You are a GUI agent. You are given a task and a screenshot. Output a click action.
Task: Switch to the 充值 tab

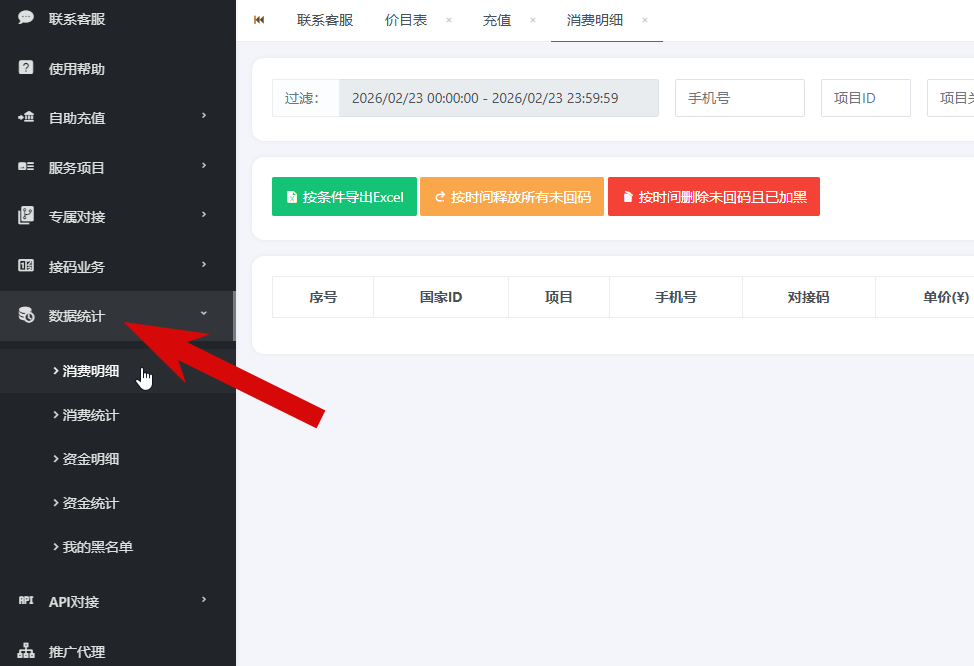point(497,21)
